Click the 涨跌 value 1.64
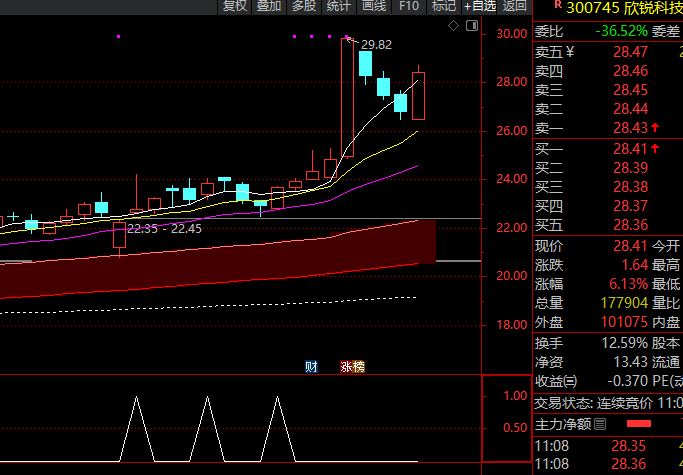683x475 pixels. tap(635, 265)
